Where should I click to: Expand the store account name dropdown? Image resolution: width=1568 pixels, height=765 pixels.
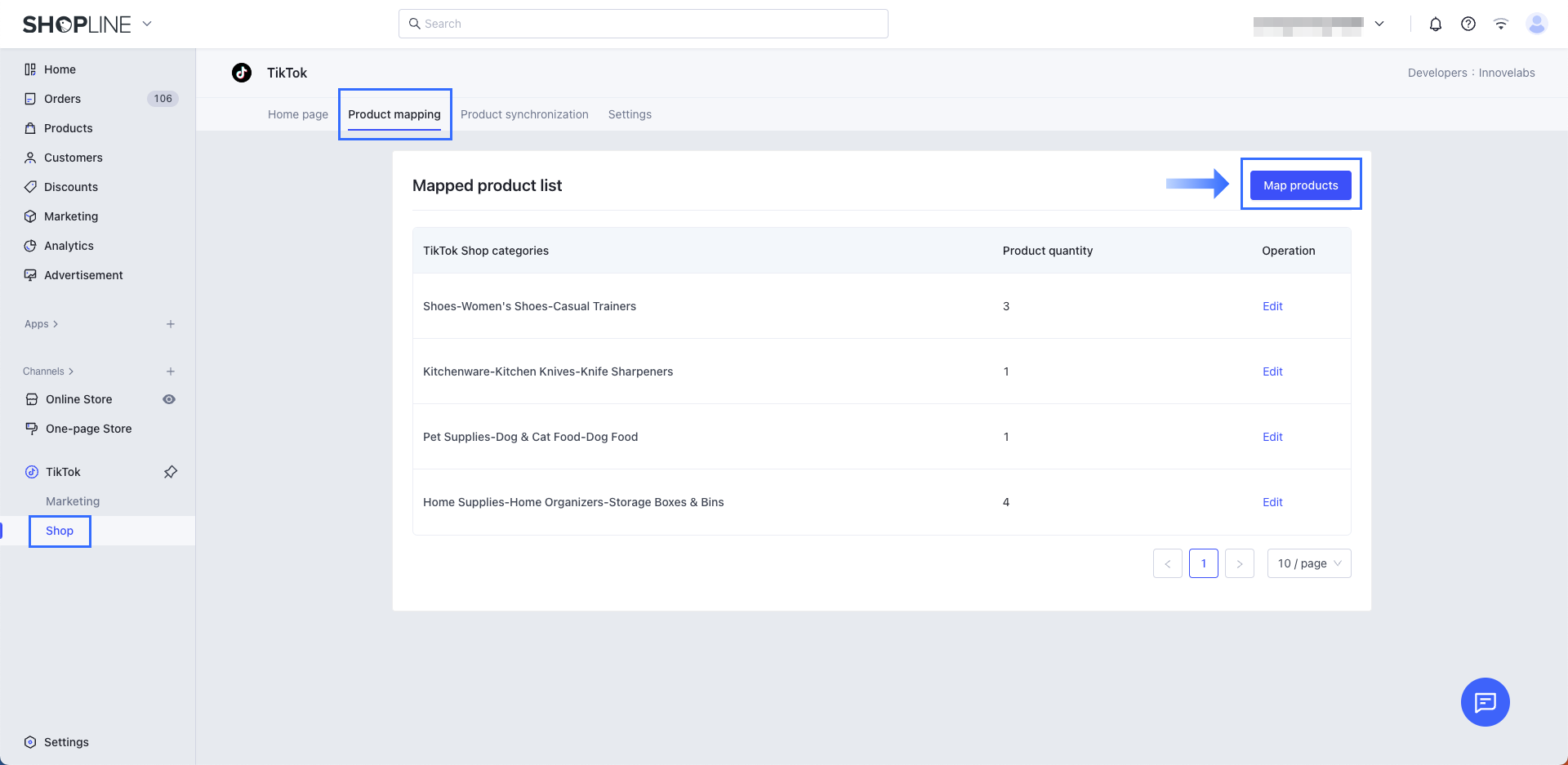[1379, 24]
